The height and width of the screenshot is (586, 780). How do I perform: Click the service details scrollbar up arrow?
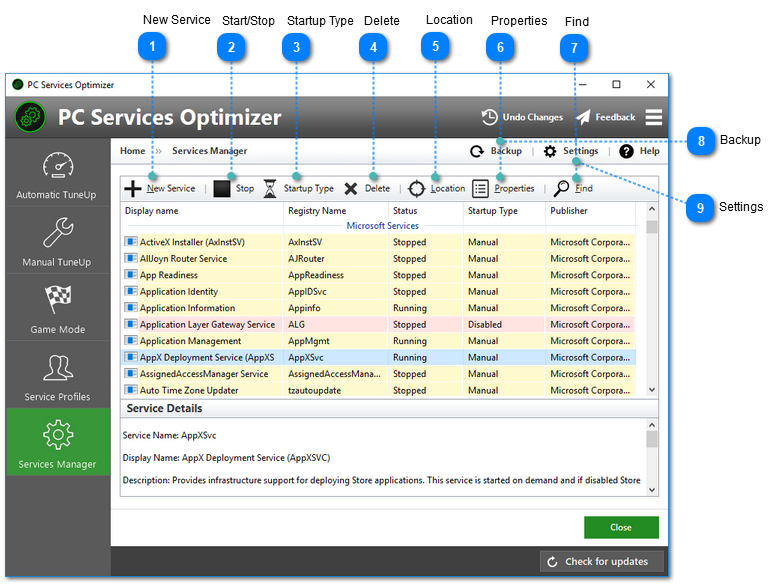tap(652, 425)
